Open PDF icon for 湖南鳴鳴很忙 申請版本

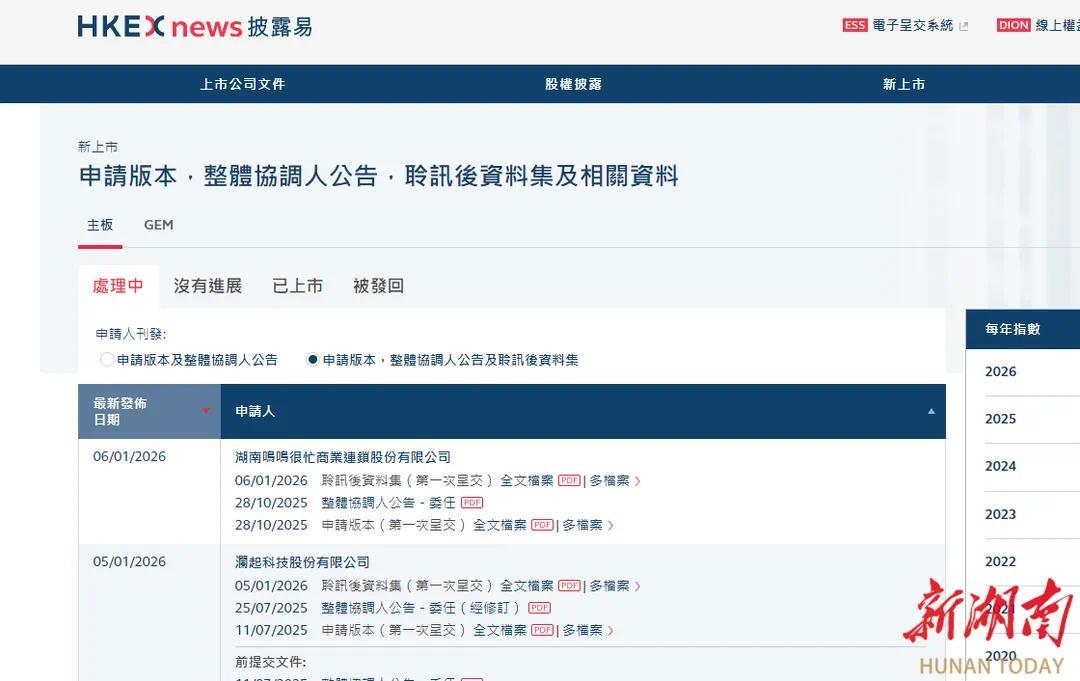coord(543,525)
